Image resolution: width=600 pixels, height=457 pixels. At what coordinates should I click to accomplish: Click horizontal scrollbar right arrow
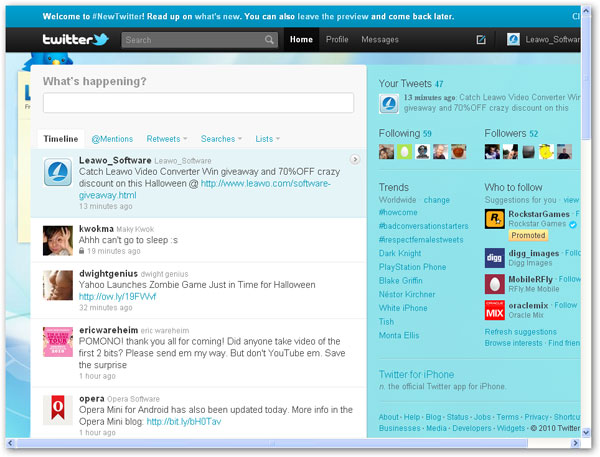[x=575, y=443]
